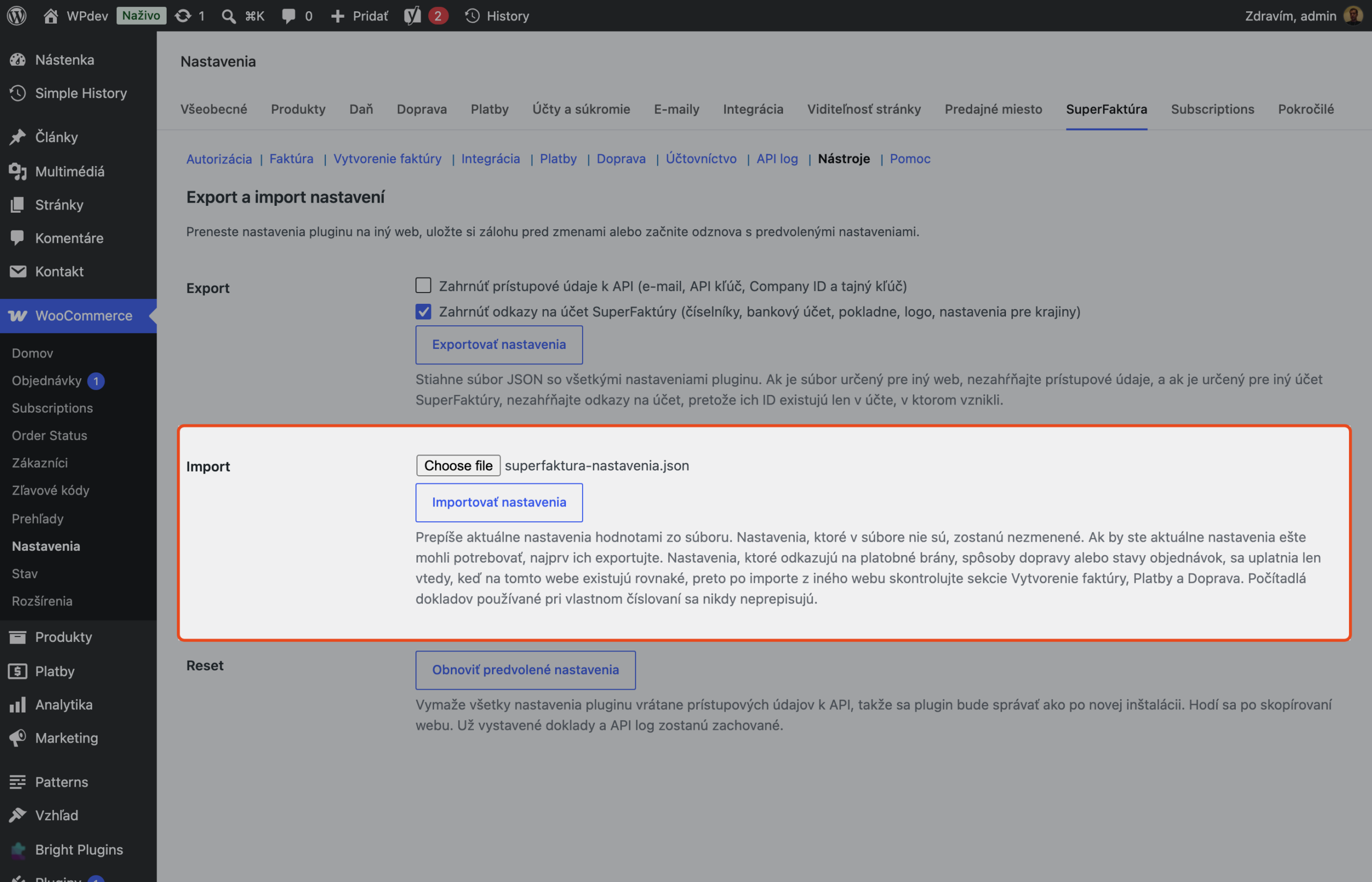Click Exportovať nastavenia button
Viewport: 1372px width, 882px height.
pos(499,345)
